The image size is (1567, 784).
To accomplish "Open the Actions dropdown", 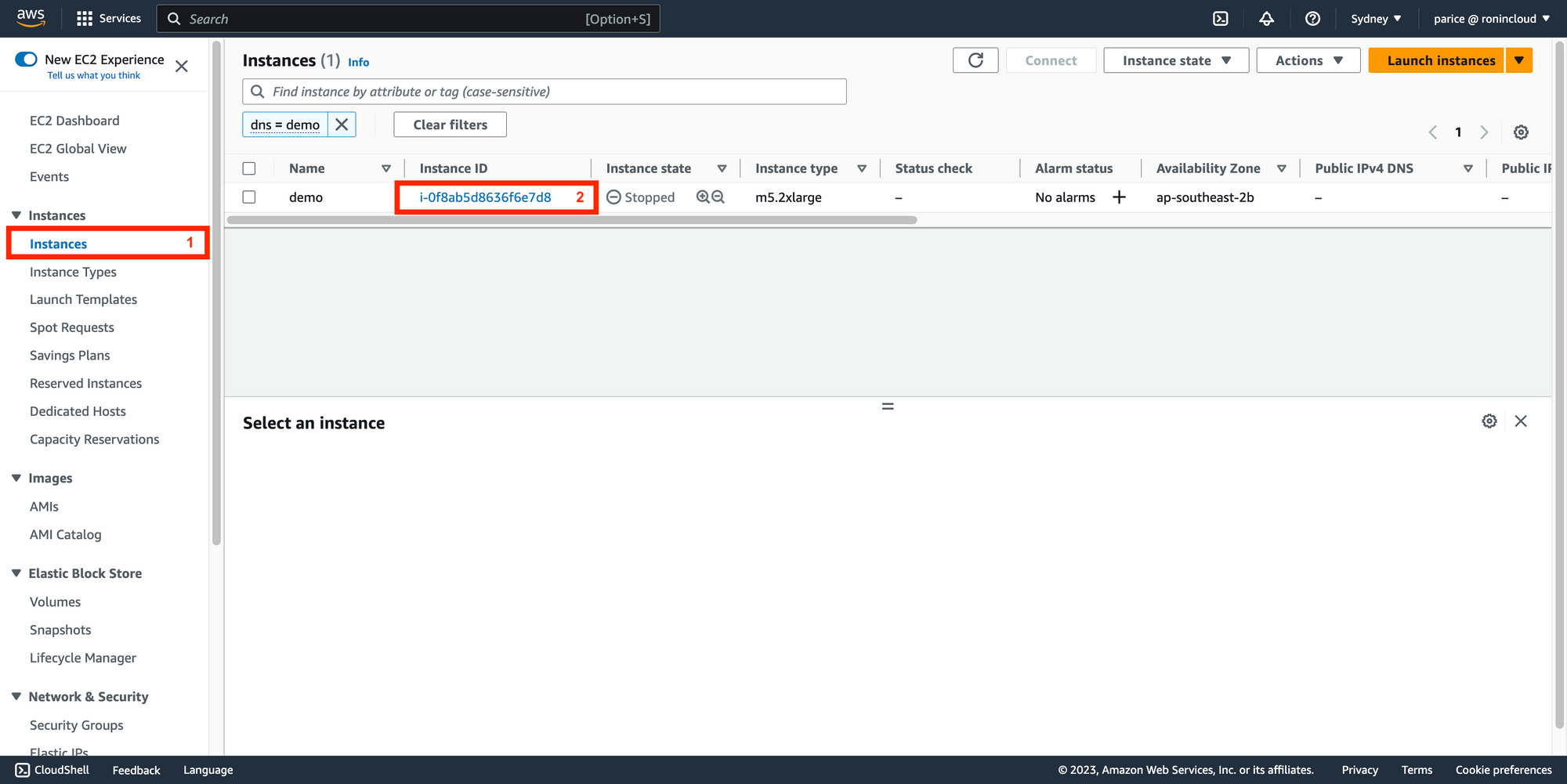I will (x=1308, y=60).
